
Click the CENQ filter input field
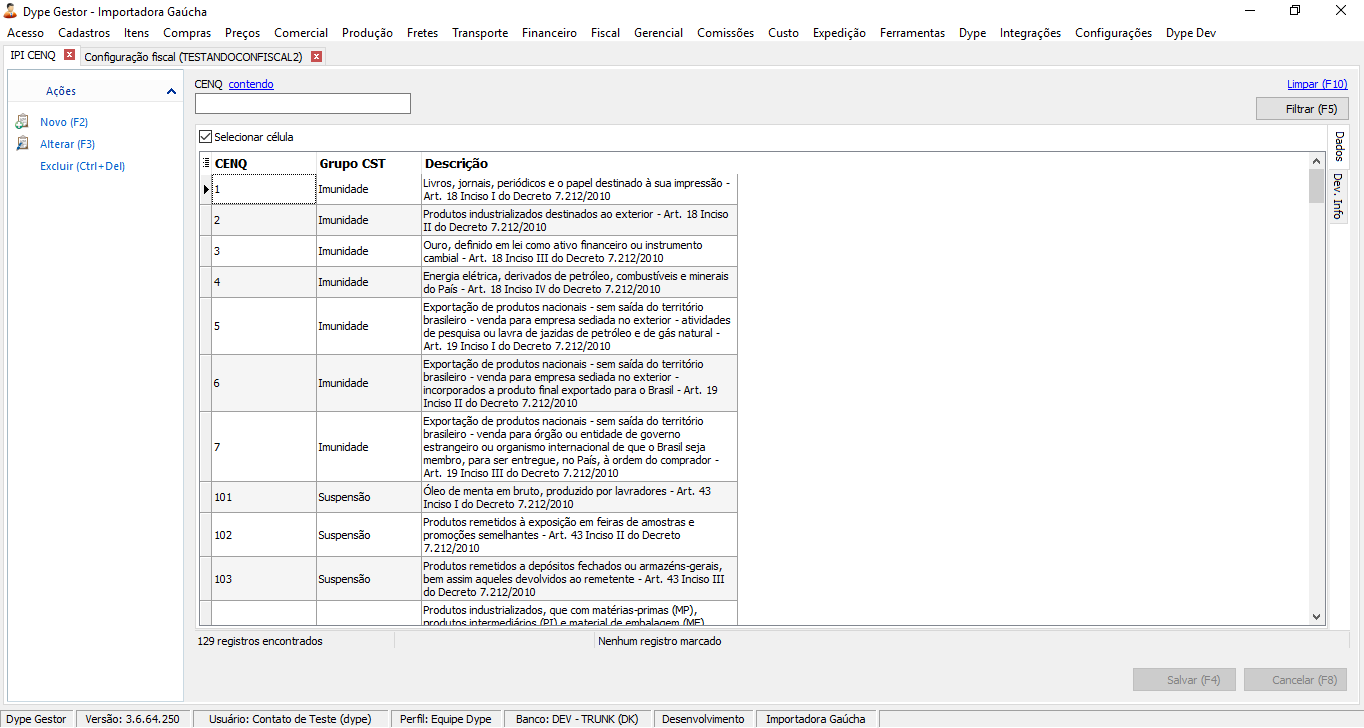[x=303, y=103]
